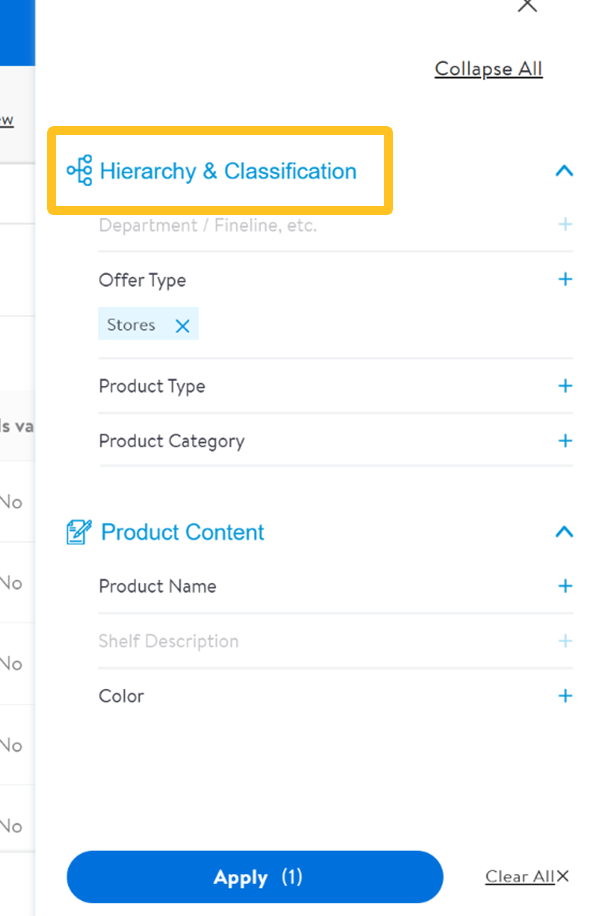Add an Offer Type filter
Image resolution: width=603 pixels, height=916 pixels.
[x=565, y=280]
